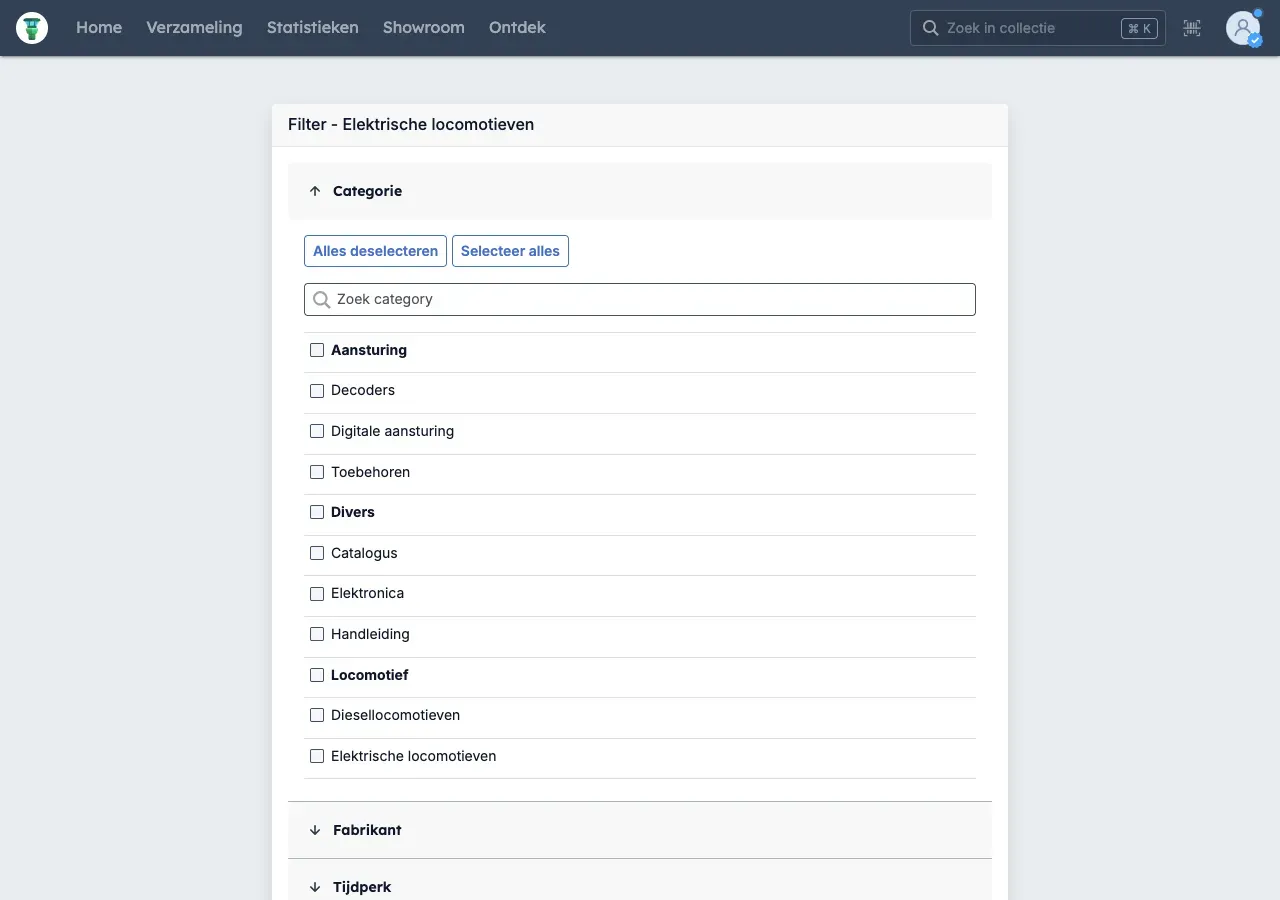Collapse the Categorie filter section
This screenshot has height=900, width=1280.
(x=640, y=191)
